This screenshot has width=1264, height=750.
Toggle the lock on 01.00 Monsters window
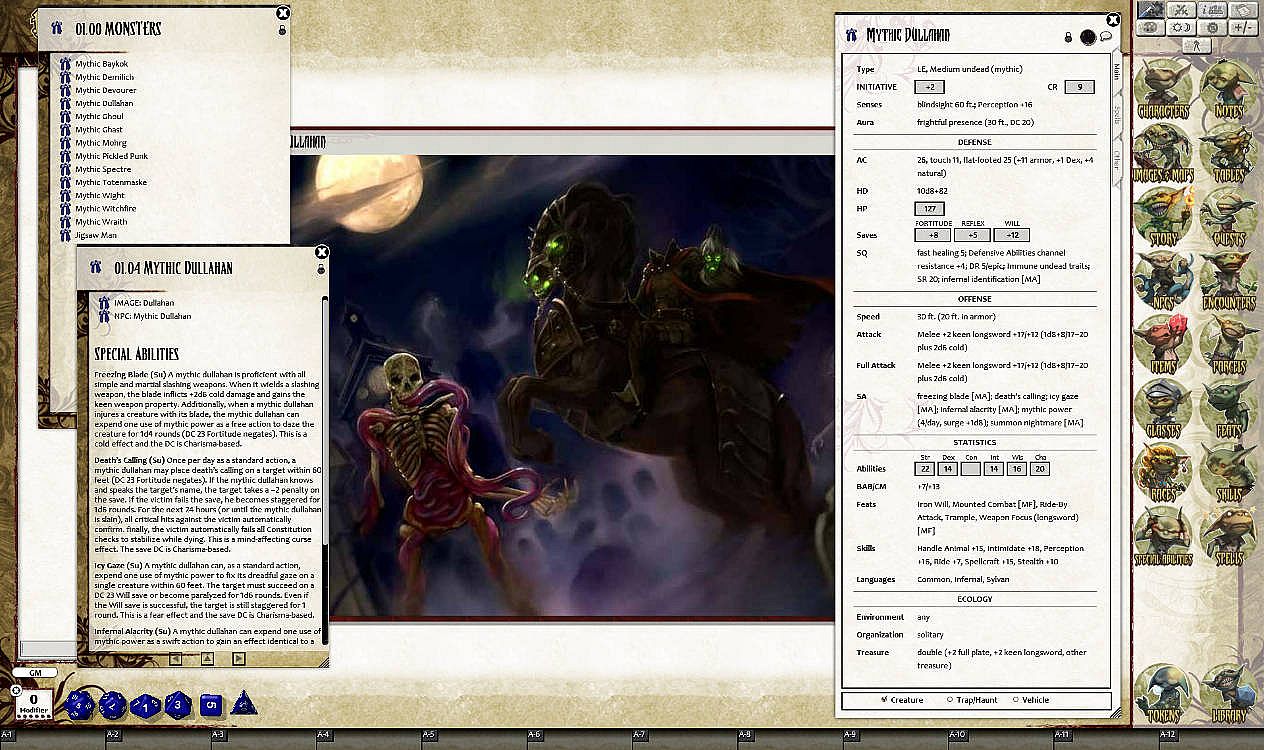coord(283,31)
